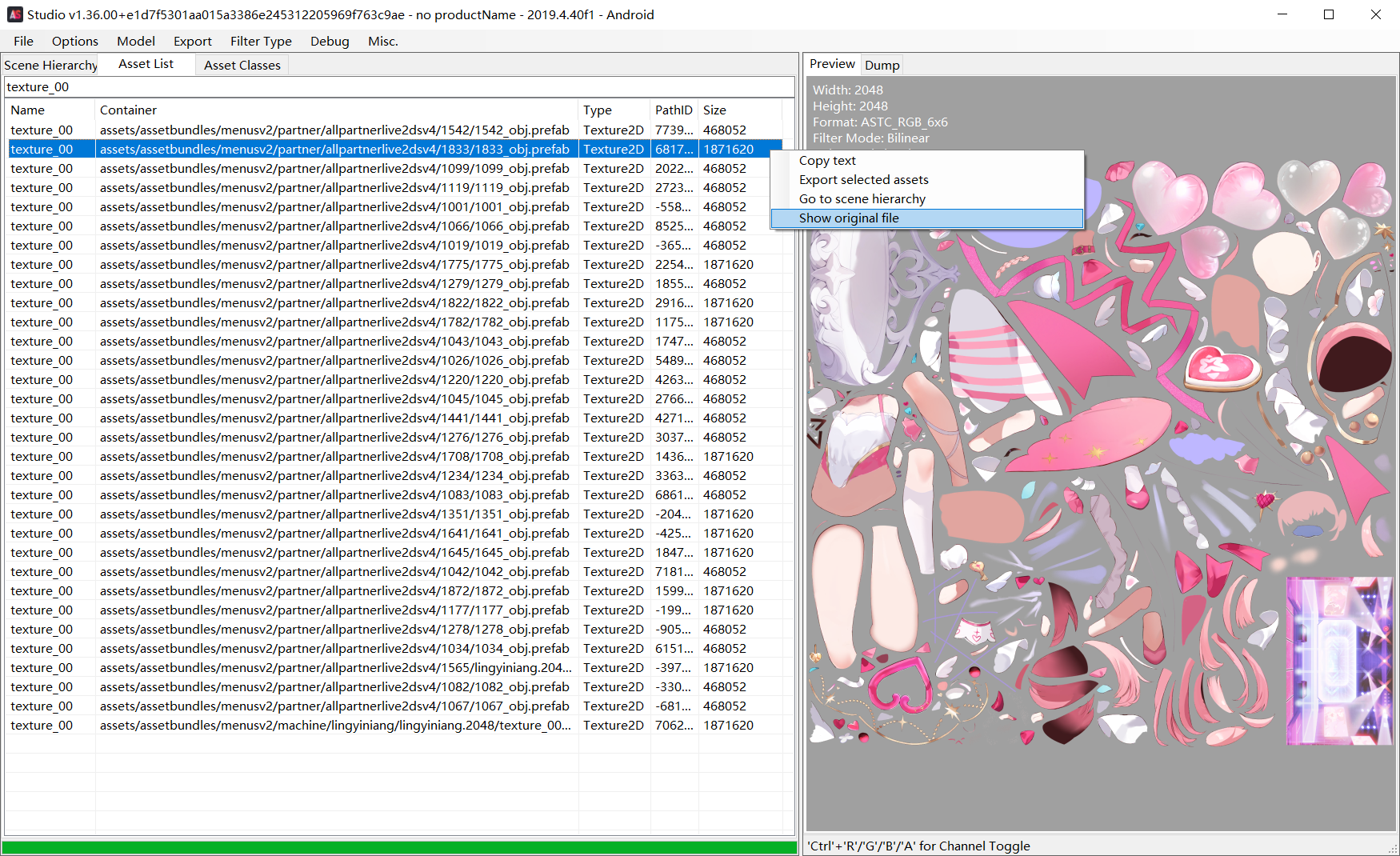The width and height of the screenshot is (1400, 856).
Task: Select the 1099_obj.prefab texture row
Action: 394,168
